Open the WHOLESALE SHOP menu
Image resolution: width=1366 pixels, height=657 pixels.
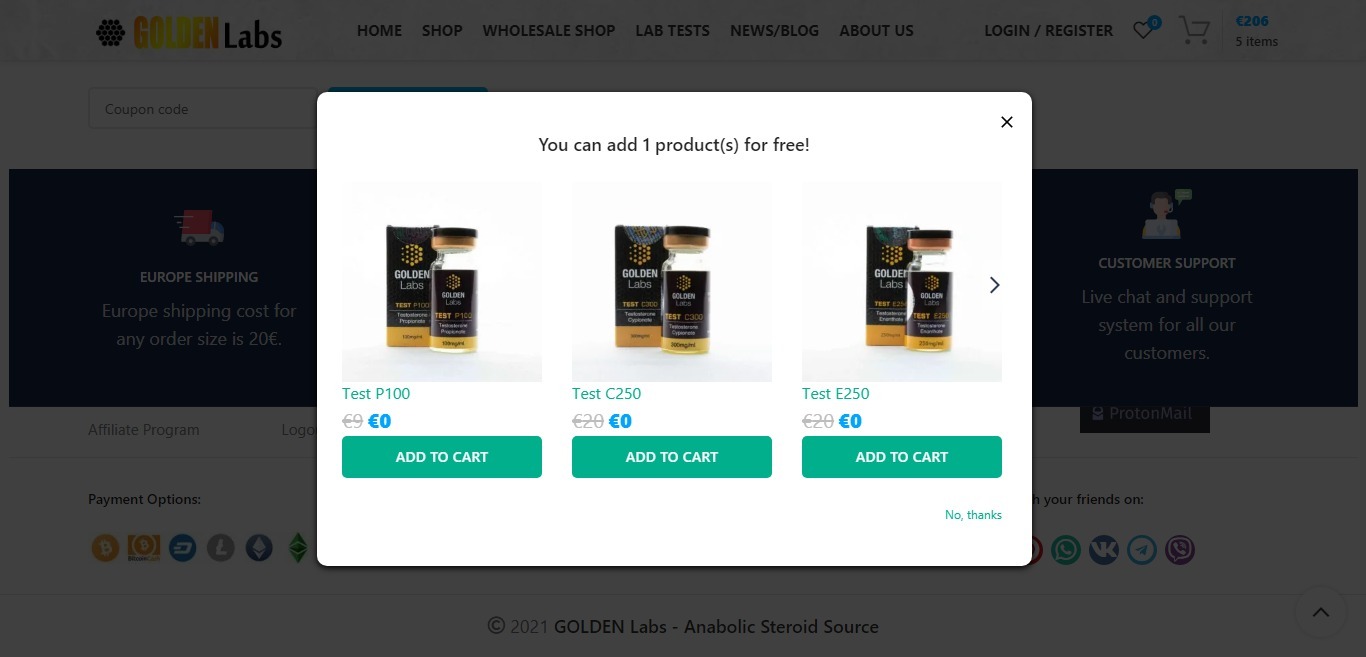tap(549, 31)
